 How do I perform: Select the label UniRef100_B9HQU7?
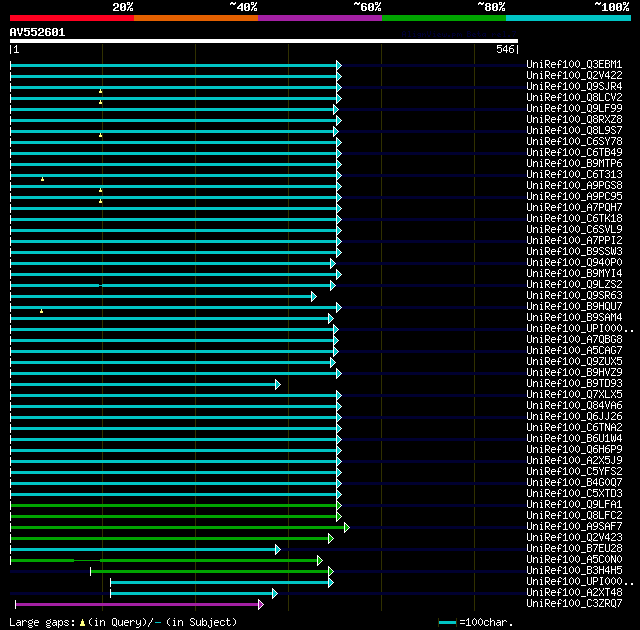point(574,307)
